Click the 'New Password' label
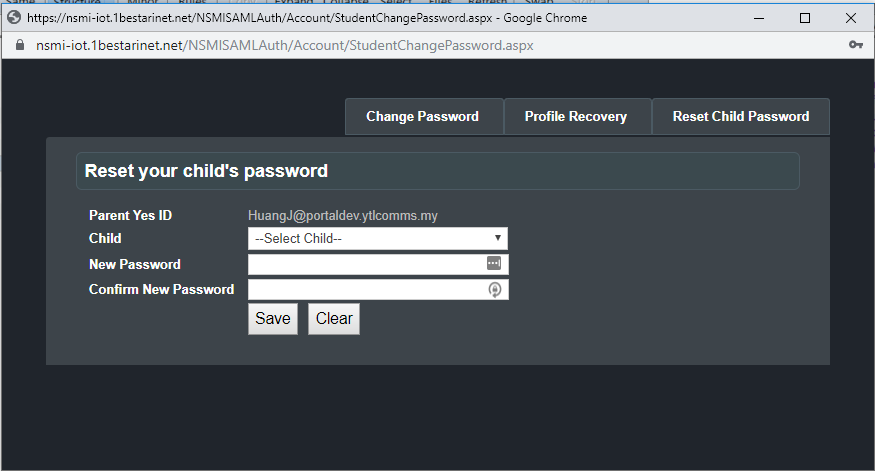 click(x=134, y=264)
